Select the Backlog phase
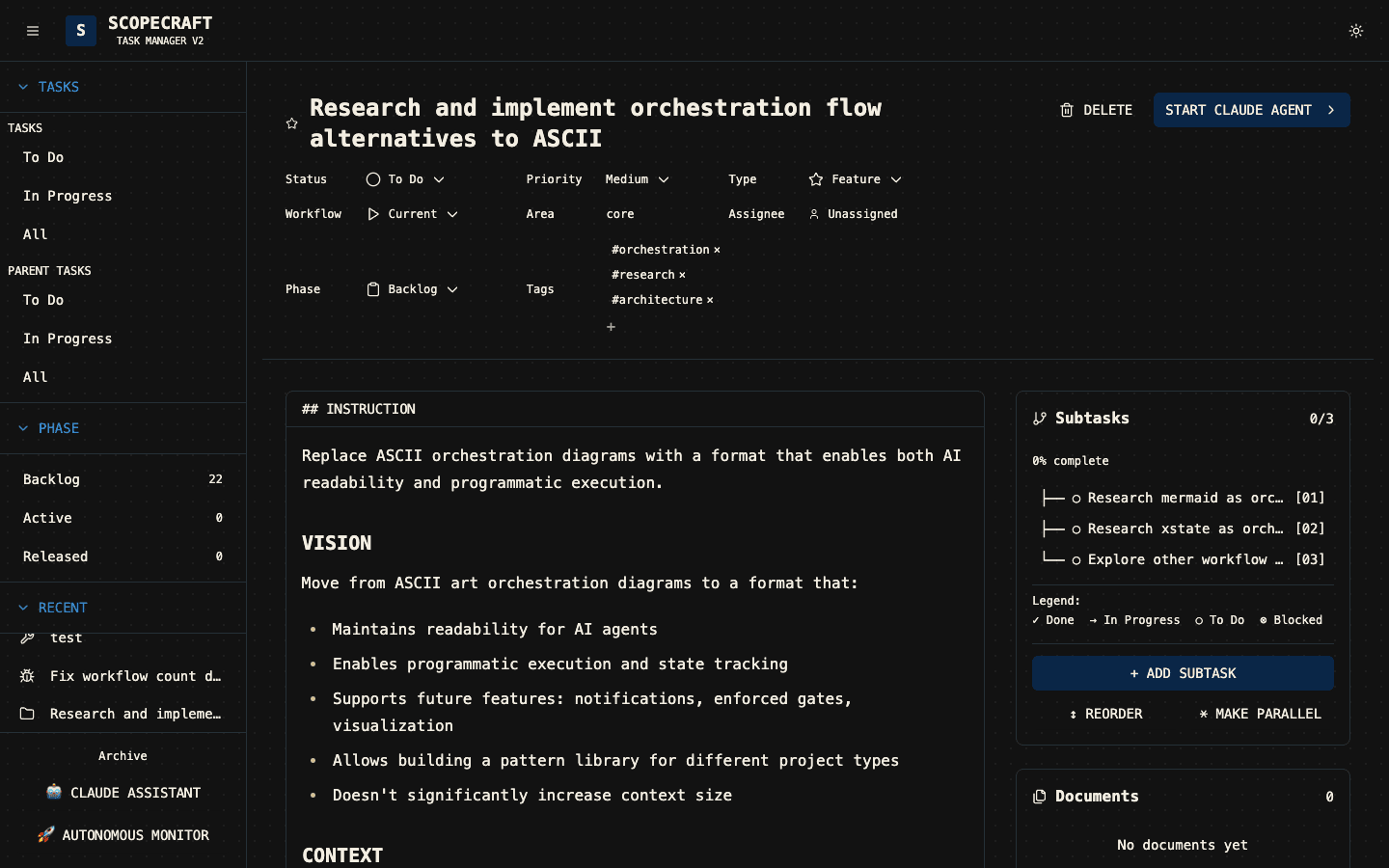Screen dimensions: 1389x868 pos(123,479)
